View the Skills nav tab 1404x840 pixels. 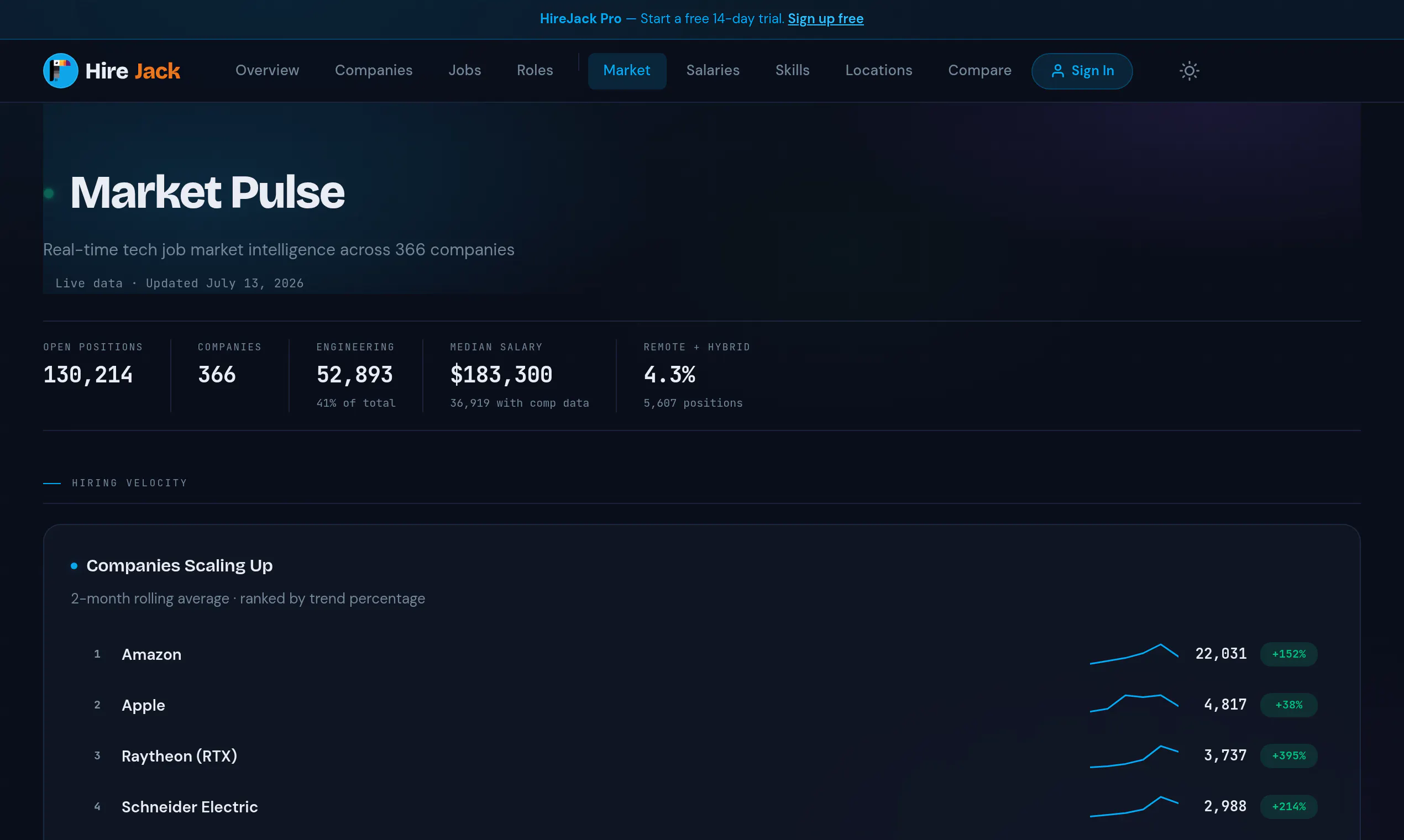pyautogui.click(x=792, y=70)
